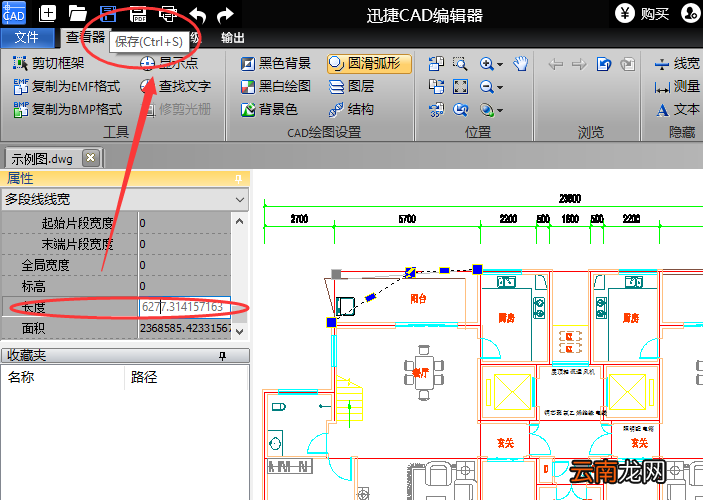This screenshot has width=703, height=500.
Task: Open the 结构 structure panel
Action: 351,109
